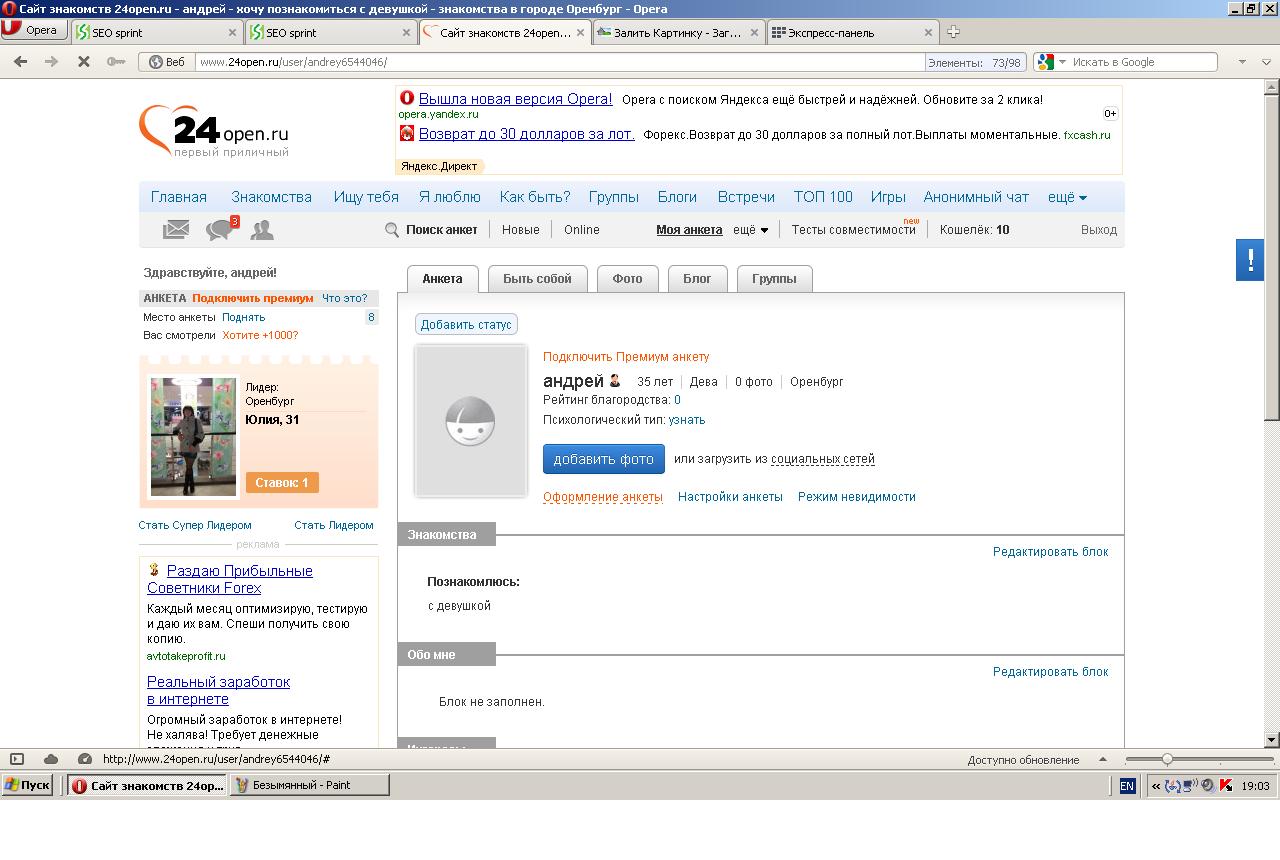Open a new browser tab
The width and height of the screenshot is (1280, 860).
[x=953, y=32]
